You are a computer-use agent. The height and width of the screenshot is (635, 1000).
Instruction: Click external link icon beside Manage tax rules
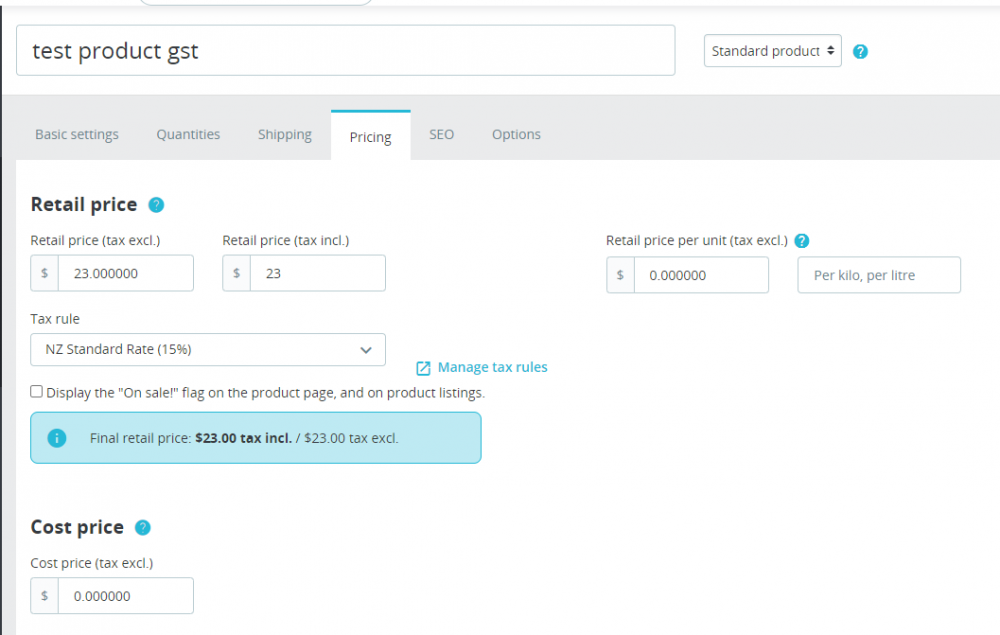pyautogui.click(x=423, y=368)
